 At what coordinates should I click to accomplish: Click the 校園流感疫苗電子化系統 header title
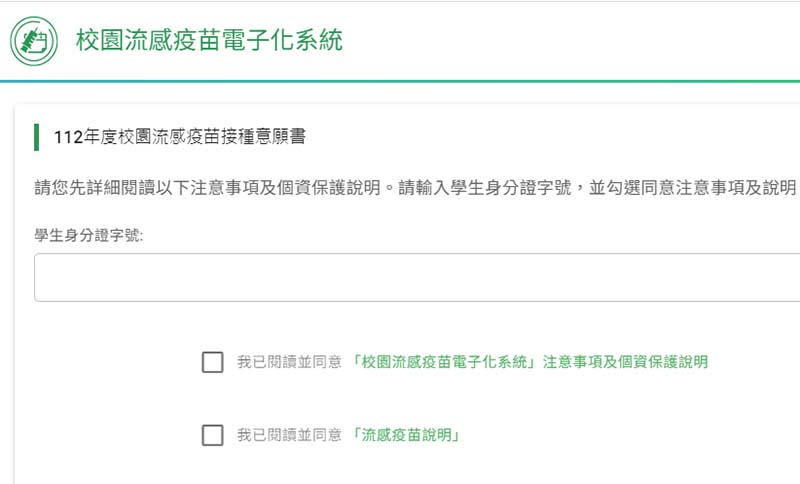click(209, 41)
